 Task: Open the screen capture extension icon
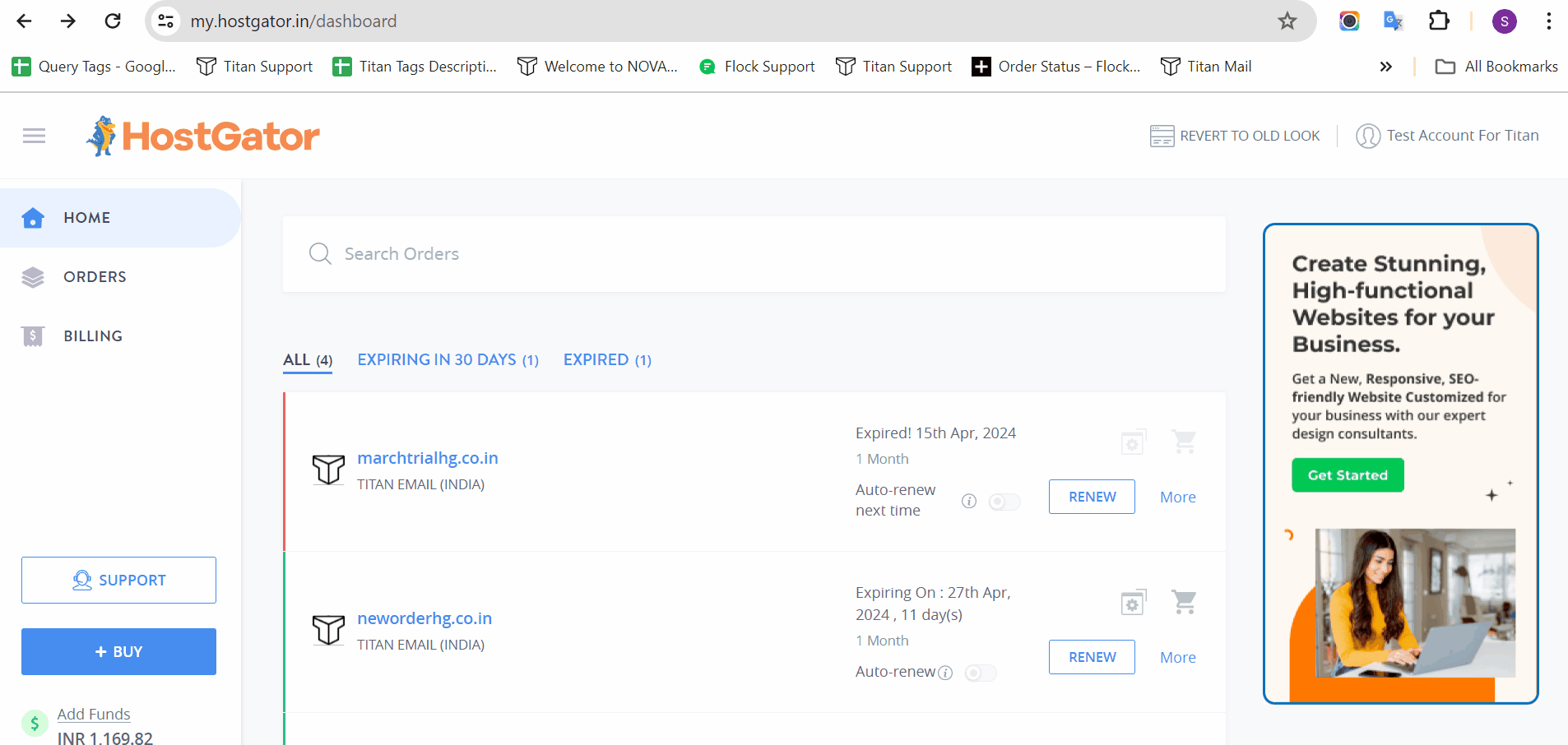point(1349,21)
